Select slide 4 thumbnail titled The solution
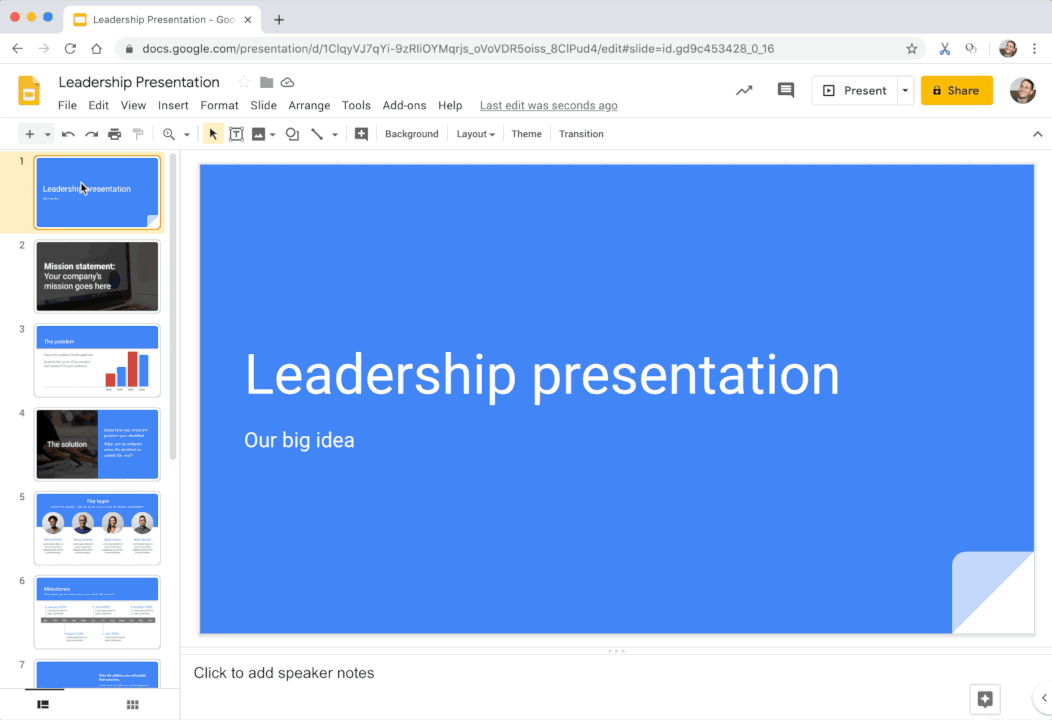The height and width of the screenshot is (720, 1052). coord(97,443)
